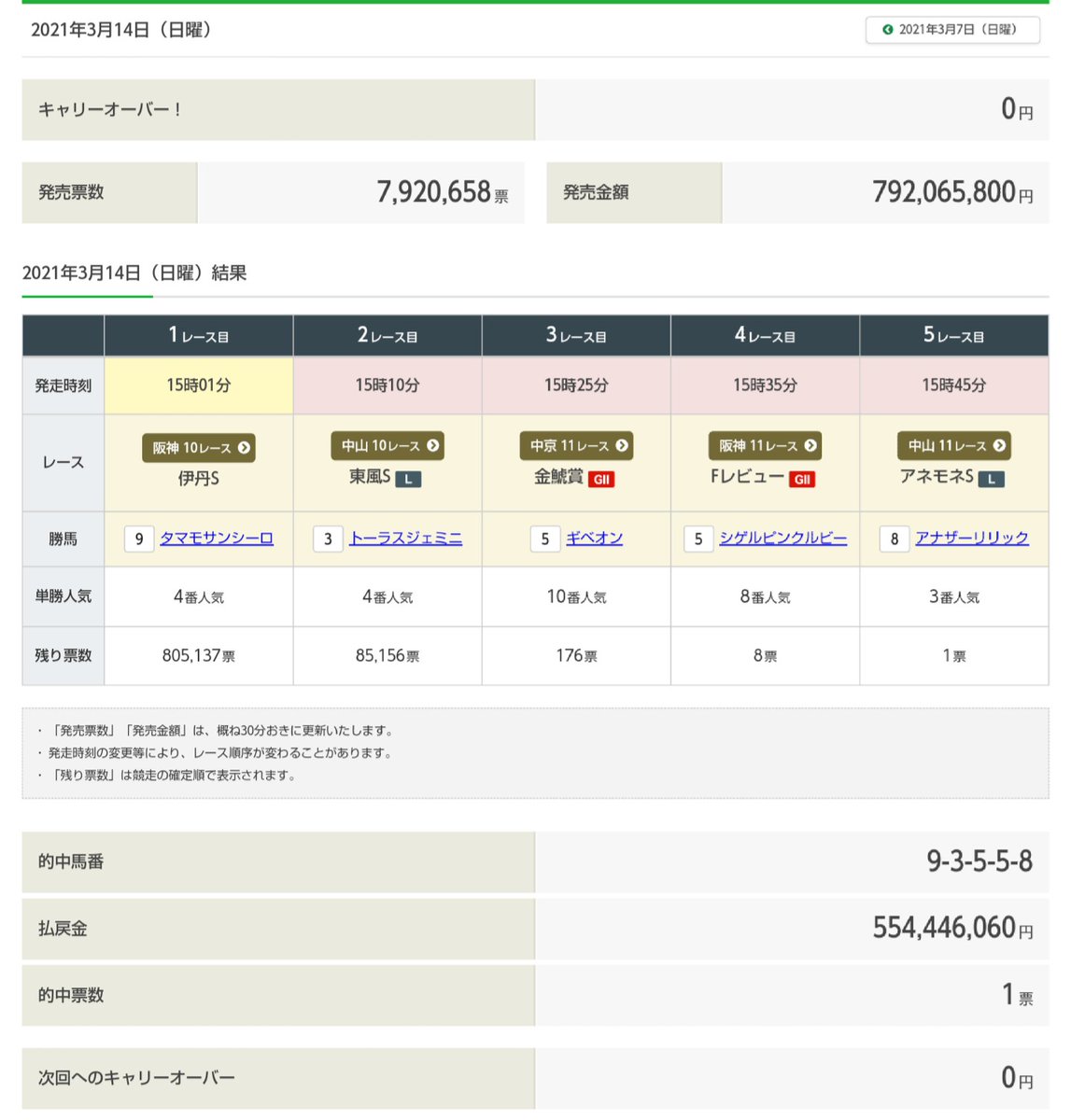Image resolution: width=1071 pixels, height=1120 pixels.
Task: Go to previous date 2021年3月7日
Action: click(x=952, y=30)
